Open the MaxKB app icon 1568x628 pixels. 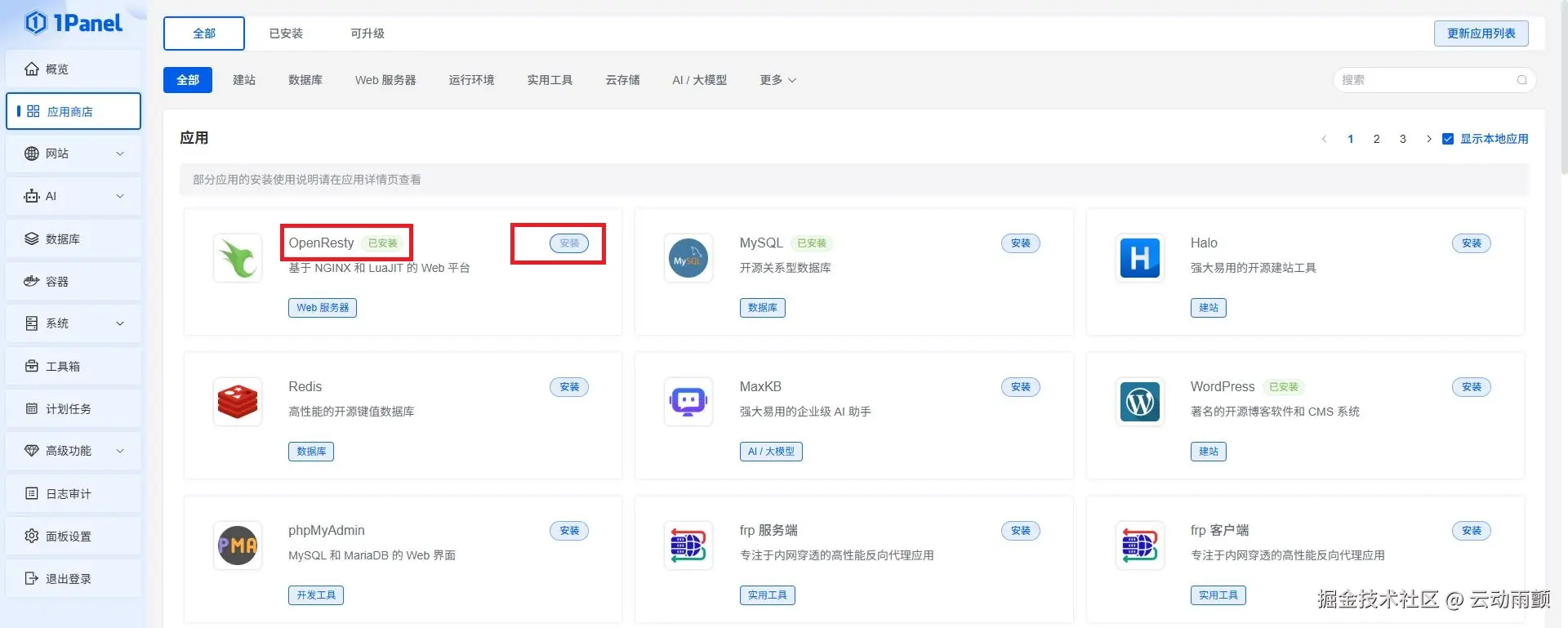coord(688,402)
